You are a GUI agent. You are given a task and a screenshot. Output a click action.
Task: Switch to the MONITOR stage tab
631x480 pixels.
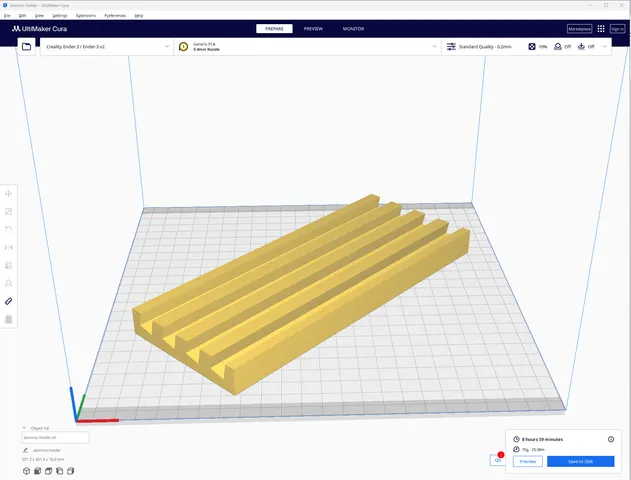click(353, 29)
